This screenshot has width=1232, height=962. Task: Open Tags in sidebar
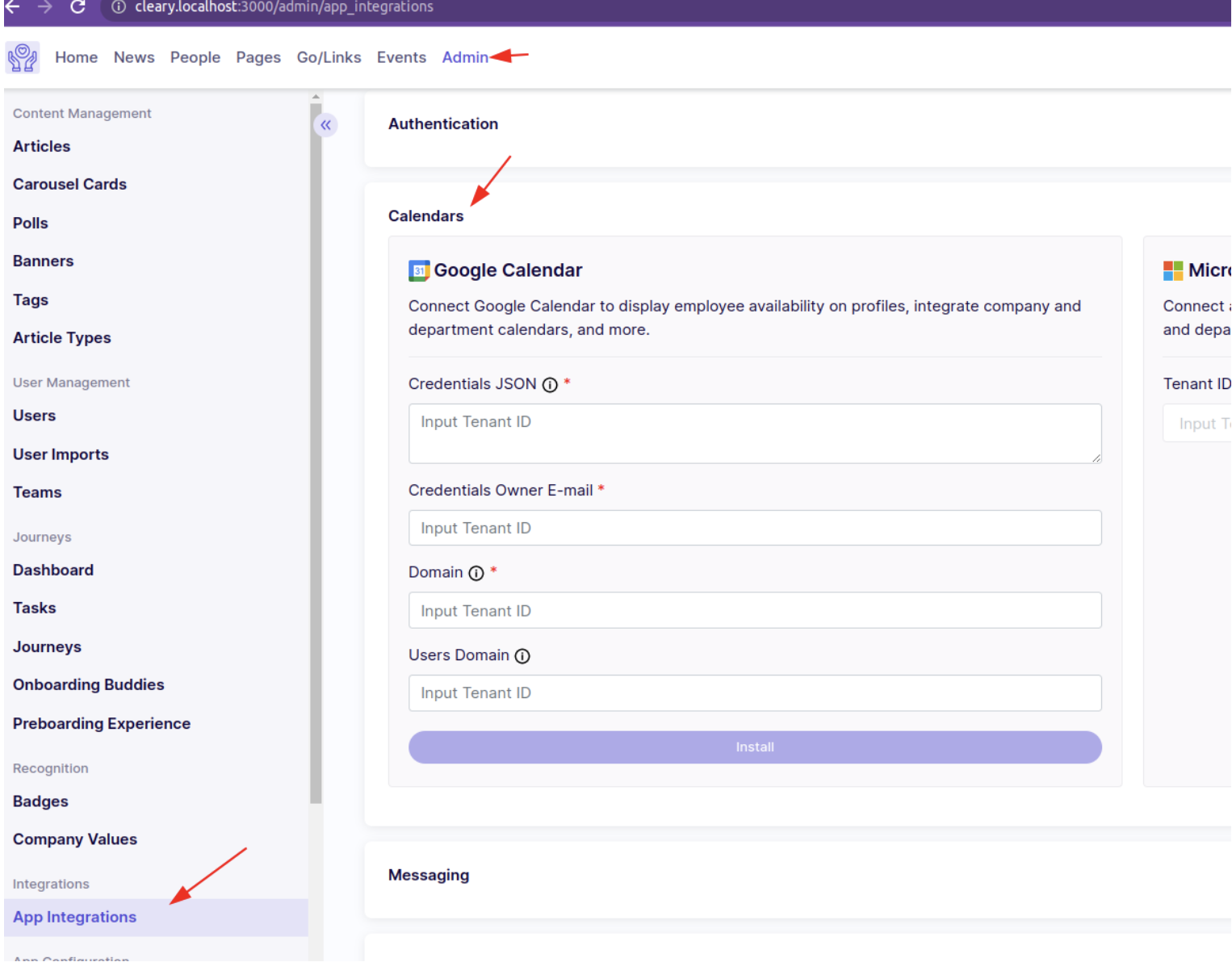(x=31, y=299)
